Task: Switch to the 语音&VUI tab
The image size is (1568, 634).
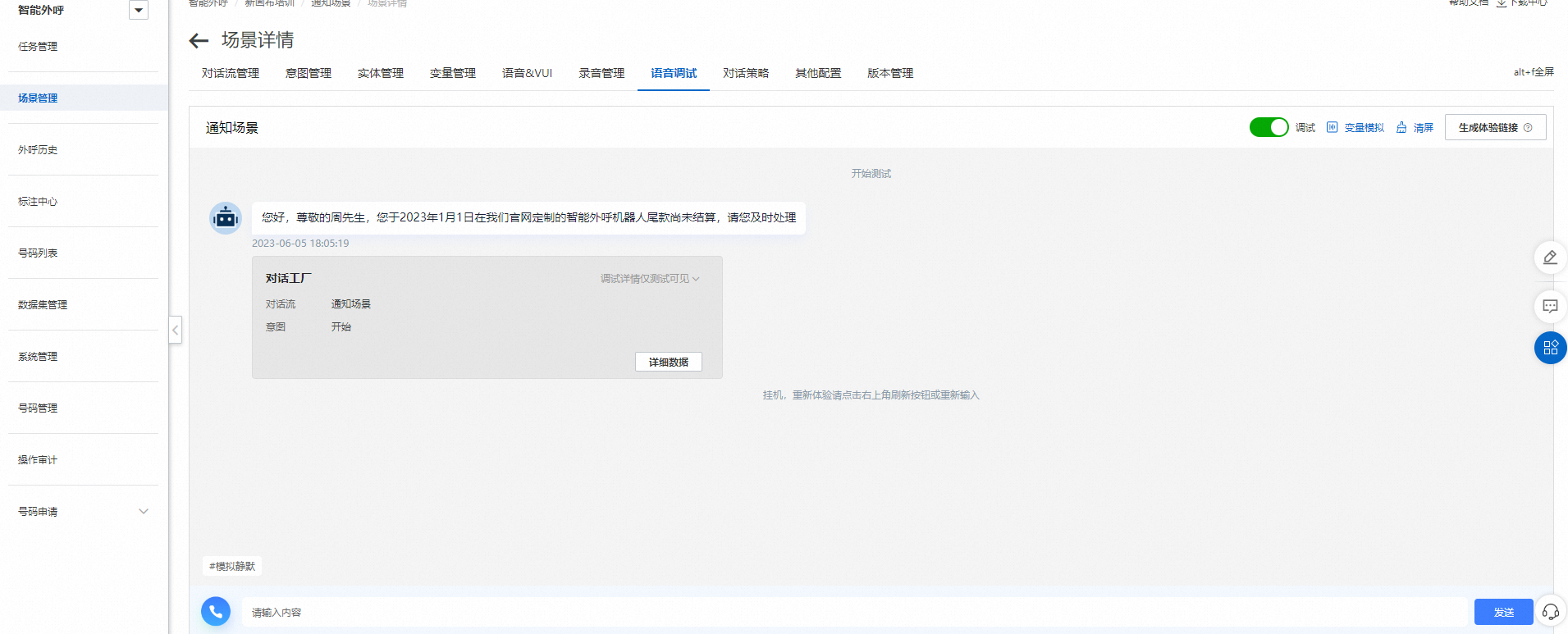Action: (527, 73)
